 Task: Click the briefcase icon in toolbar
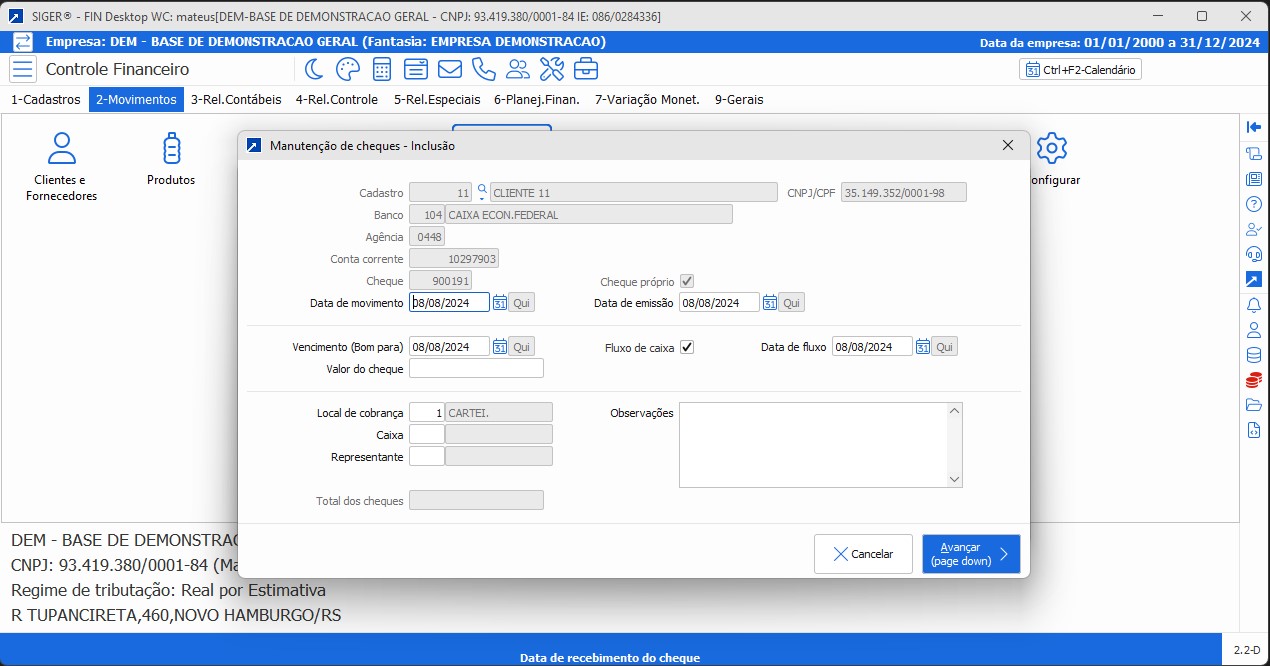click(x=586, y=69)
